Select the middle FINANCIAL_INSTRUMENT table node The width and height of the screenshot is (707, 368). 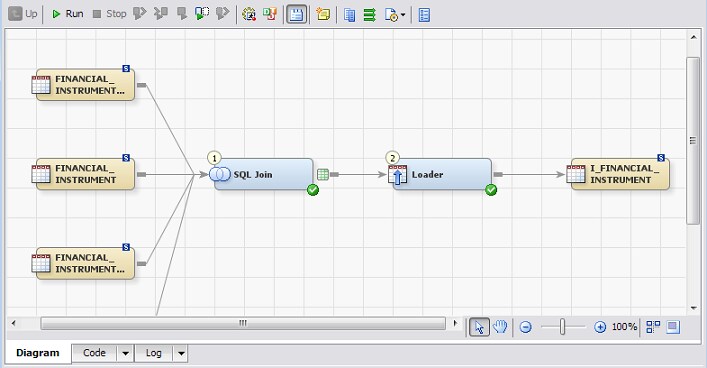pyautogui.click(x=85, y=174)
